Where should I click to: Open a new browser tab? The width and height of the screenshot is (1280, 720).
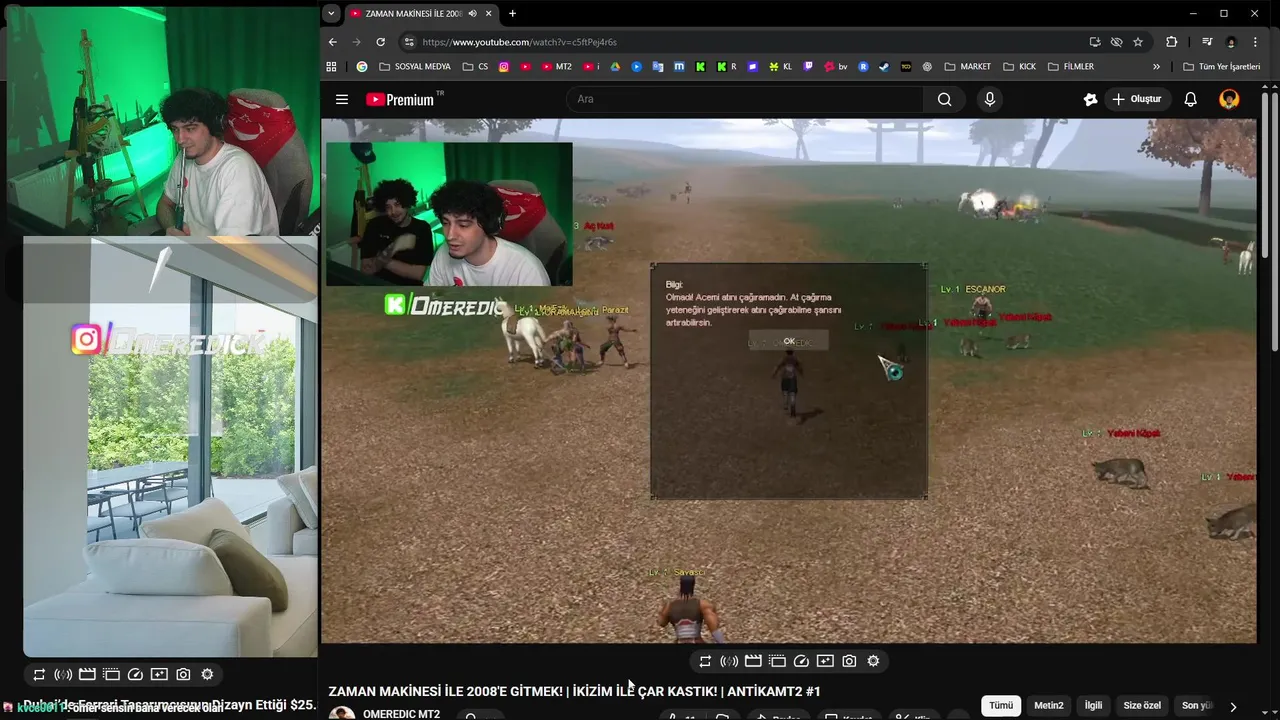[512, 14]
